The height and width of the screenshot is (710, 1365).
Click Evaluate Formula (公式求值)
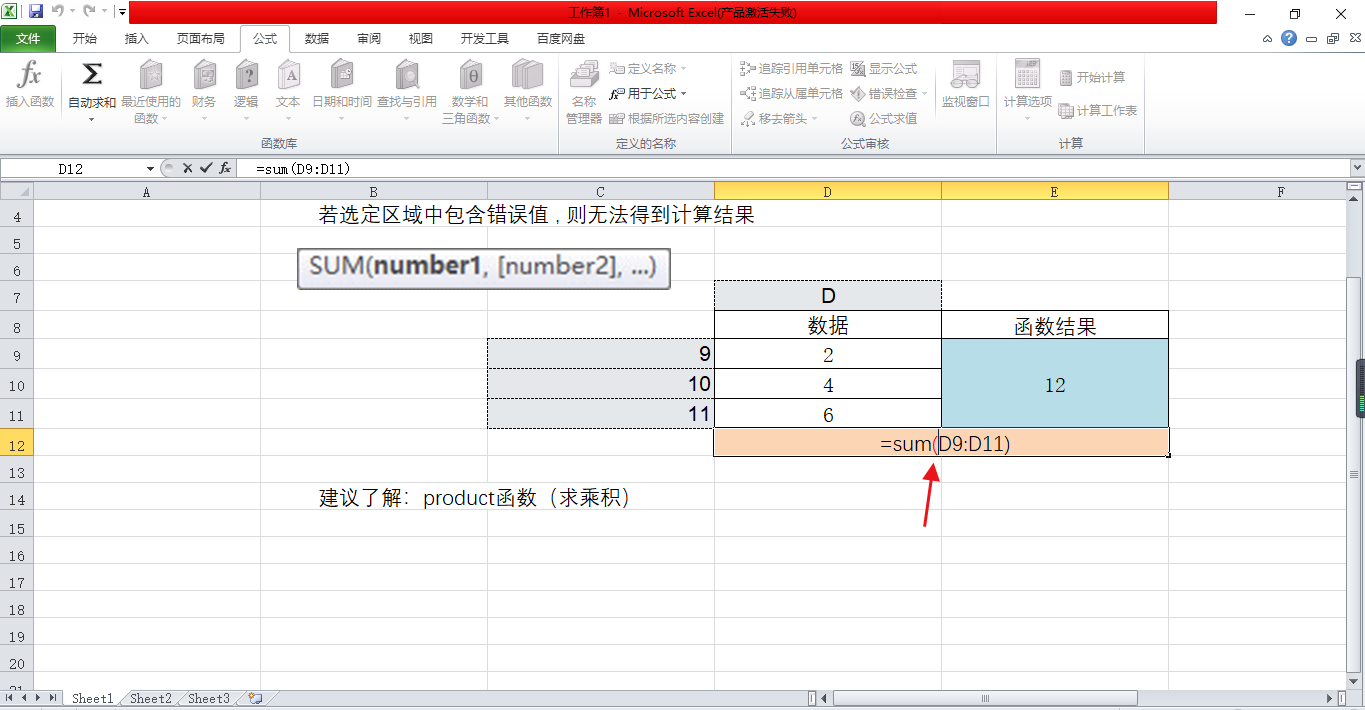[x=883, y=118]
